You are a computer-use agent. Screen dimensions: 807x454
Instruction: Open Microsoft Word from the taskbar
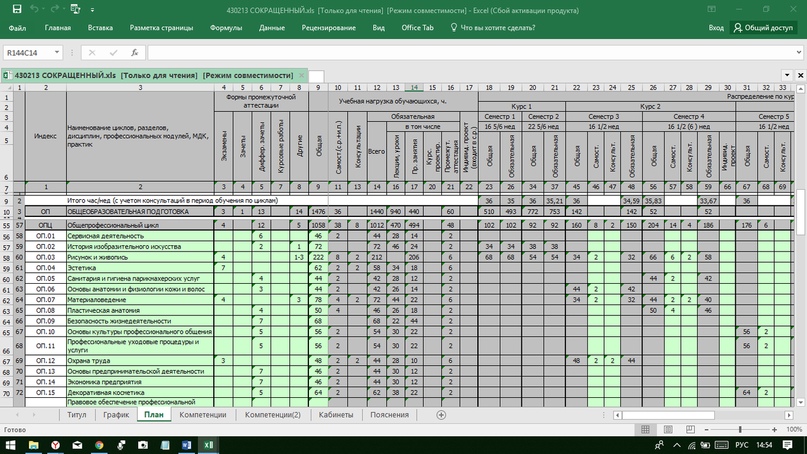click(x=186, y=445)
